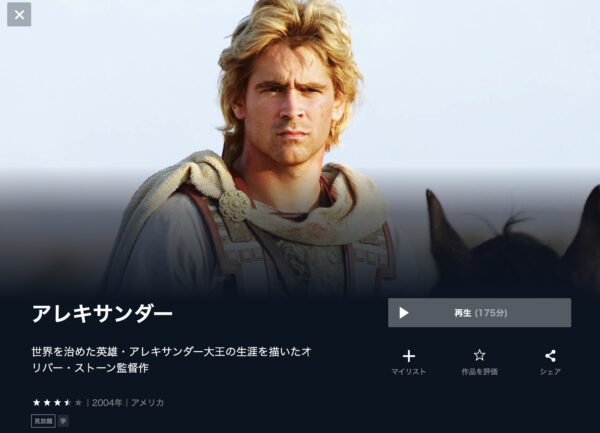Select the シェア label
Viewport: 600px width, 433px height.
click(x=550, y=372)
